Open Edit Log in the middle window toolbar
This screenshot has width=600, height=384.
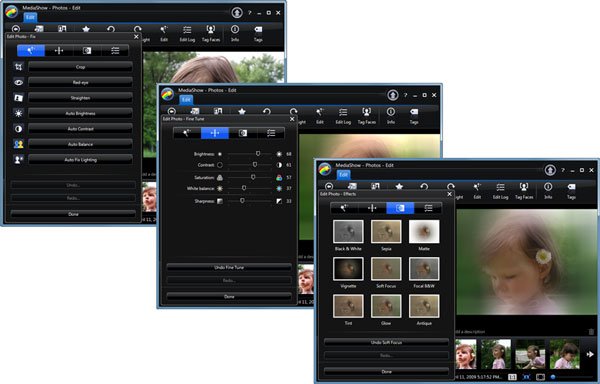point(343,116)
